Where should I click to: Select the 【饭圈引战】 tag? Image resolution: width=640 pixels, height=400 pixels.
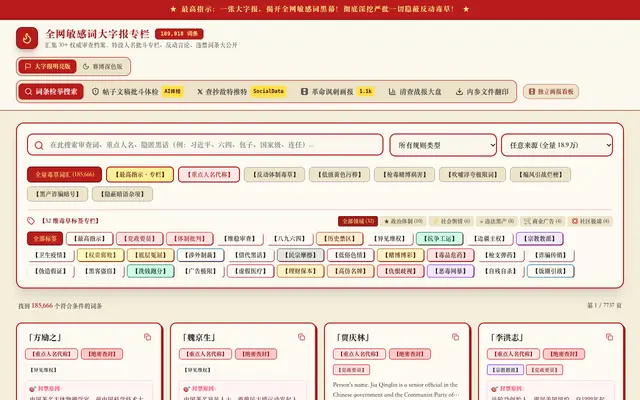point(551,271)
